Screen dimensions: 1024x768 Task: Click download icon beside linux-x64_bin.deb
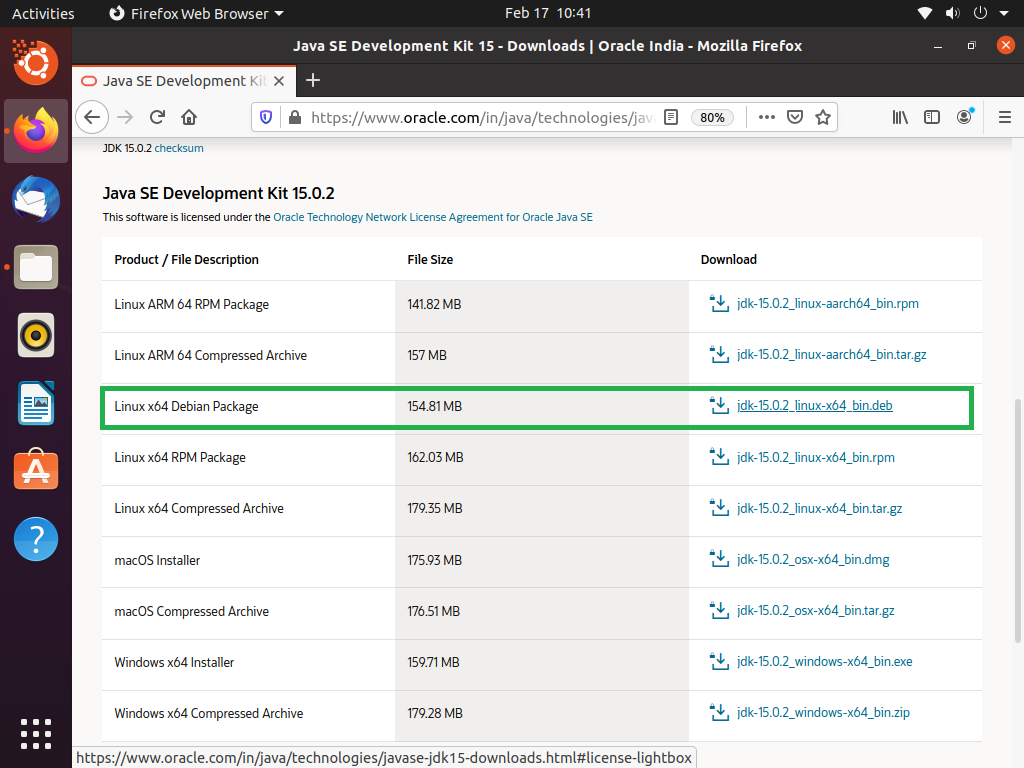(x=719, y=406)
